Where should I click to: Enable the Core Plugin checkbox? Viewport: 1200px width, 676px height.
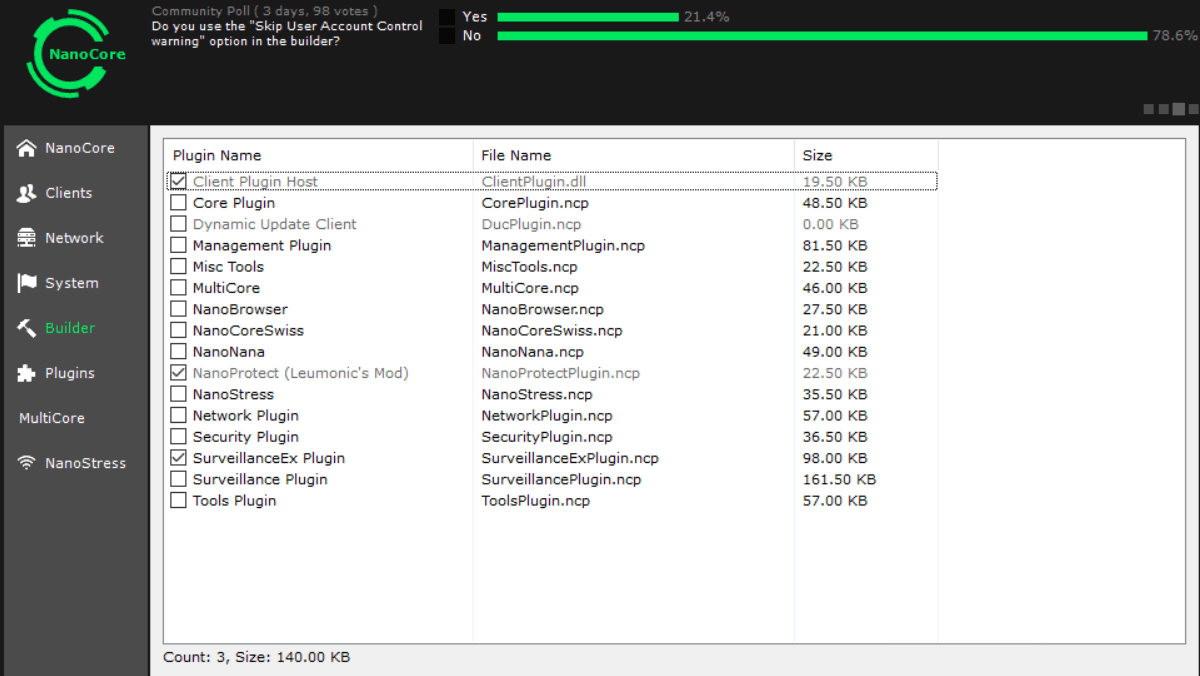click(x=178, y=202)
